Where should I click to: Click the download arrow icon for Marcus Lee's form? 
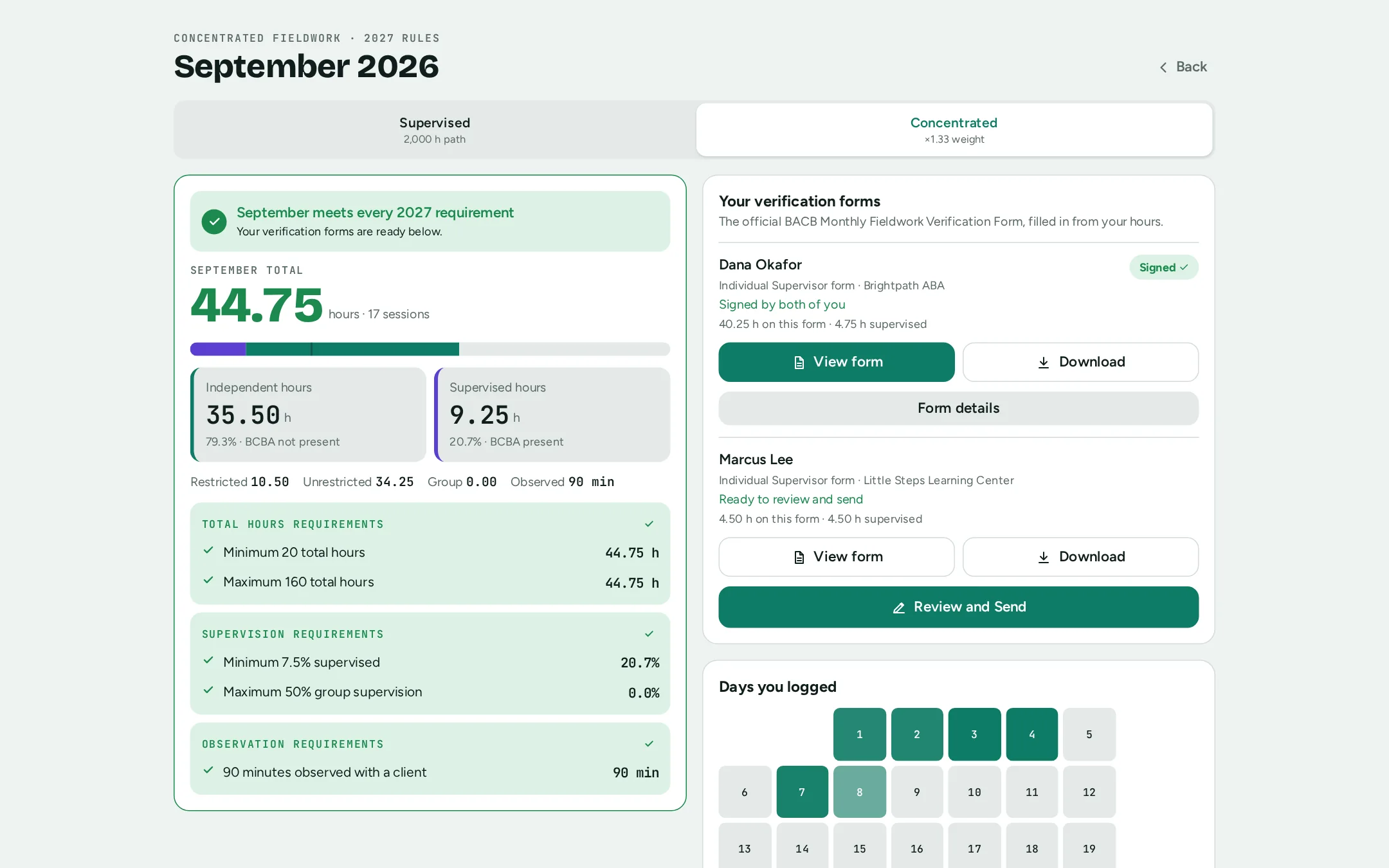(x=1044, y=557)
